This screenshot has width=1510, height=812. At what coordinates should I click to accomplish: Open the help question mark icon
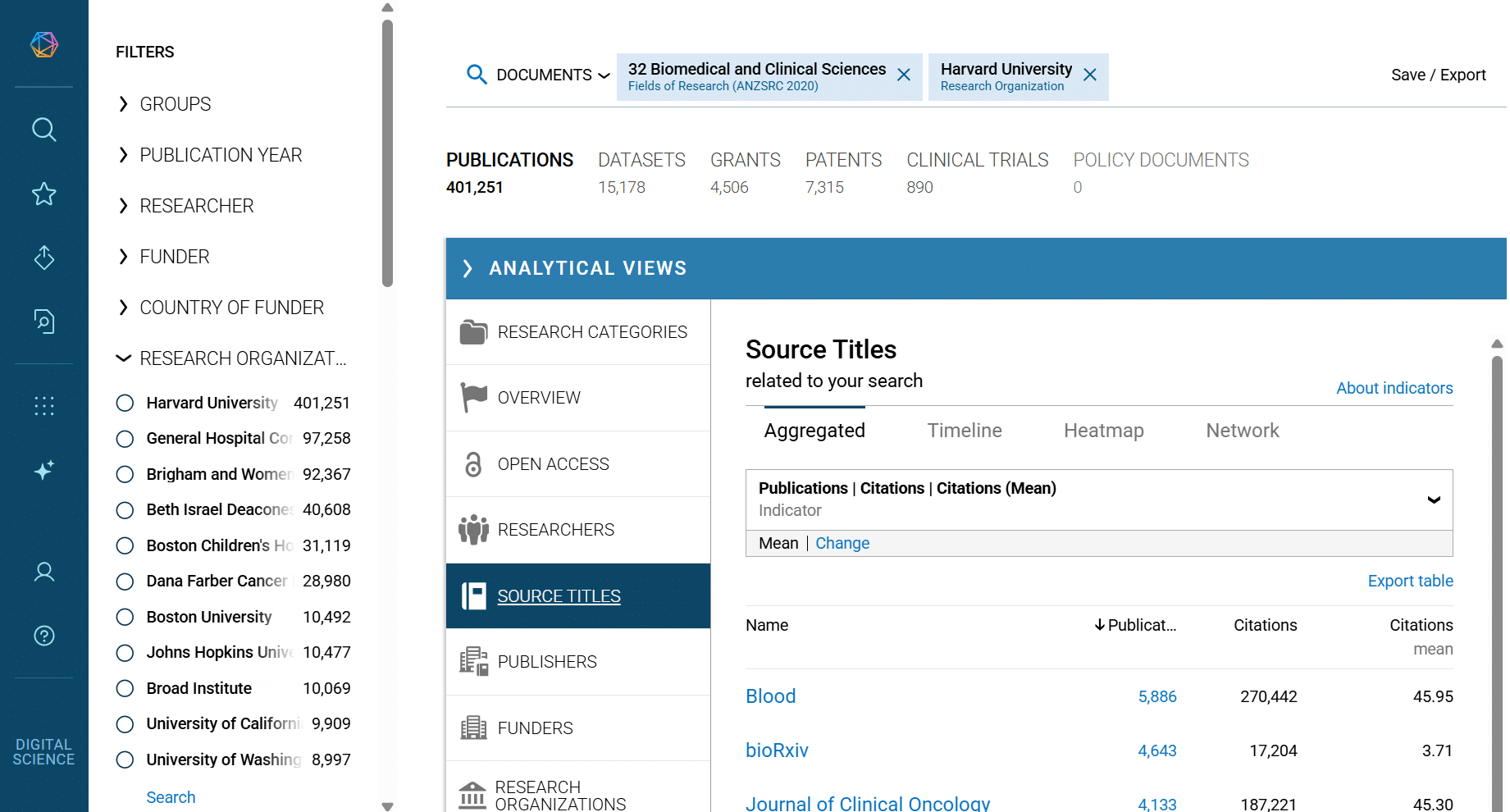click(x=44, y=636)
